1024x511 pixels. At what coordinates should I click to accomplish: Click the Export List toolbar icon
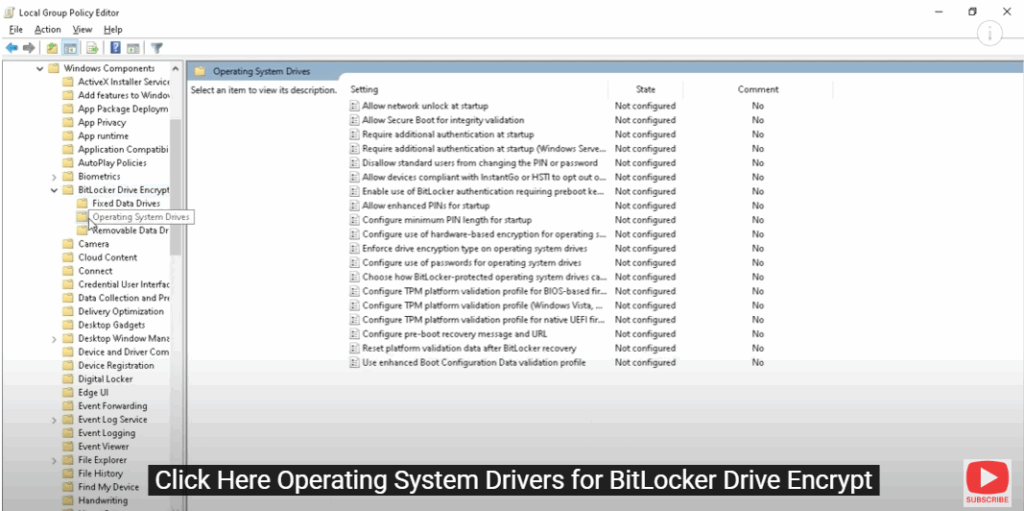tap(93, 48)
